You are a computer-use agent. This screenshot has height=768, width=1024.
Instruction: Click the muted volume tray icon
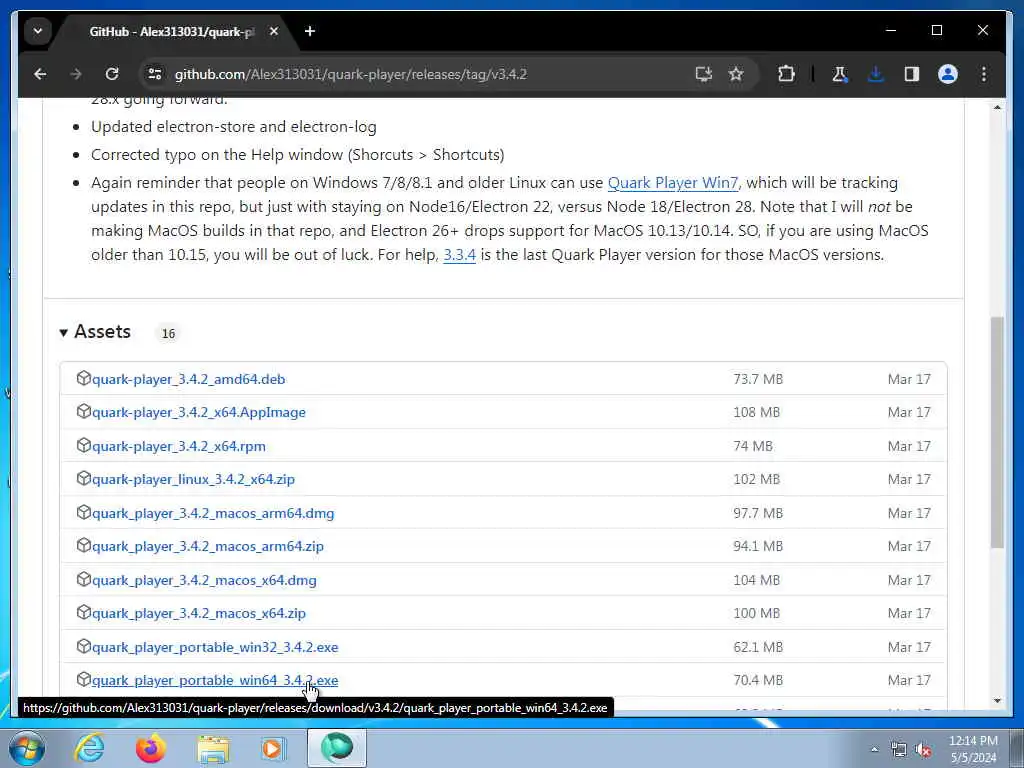click(x=923, y=750)
